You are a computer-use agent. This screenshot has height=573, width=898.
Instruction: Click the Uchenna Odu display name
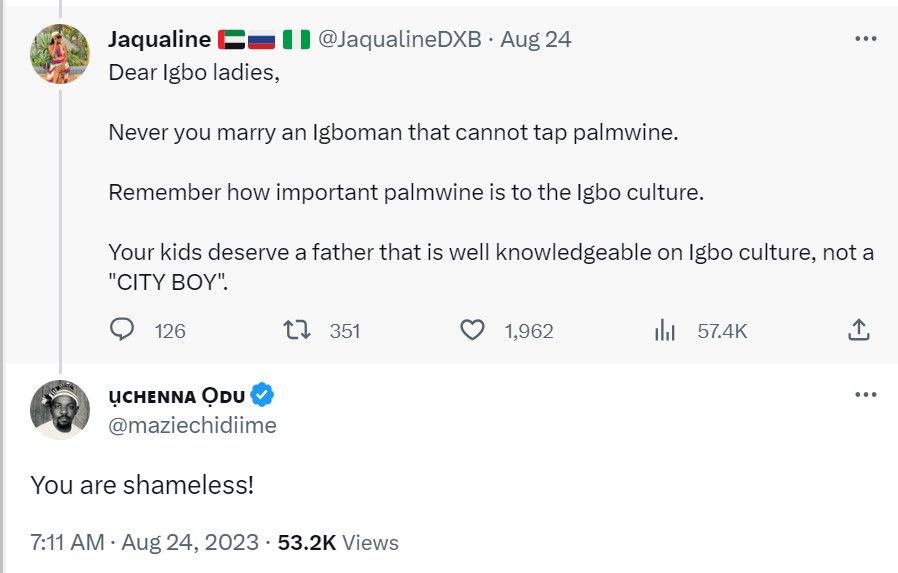click(x=174, y=395)
